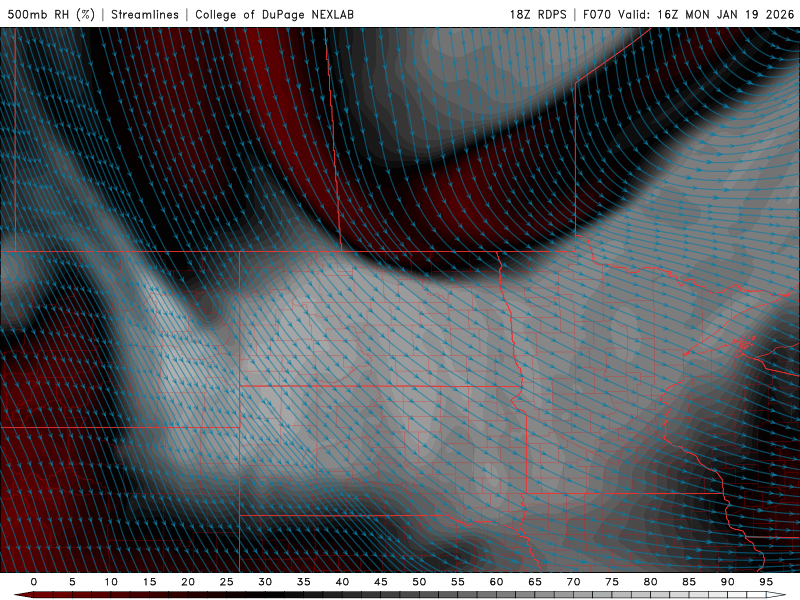Viewport: 800px width, 600px height.
Task: Click the '95' colorbar label
Action: click(766, 582)
